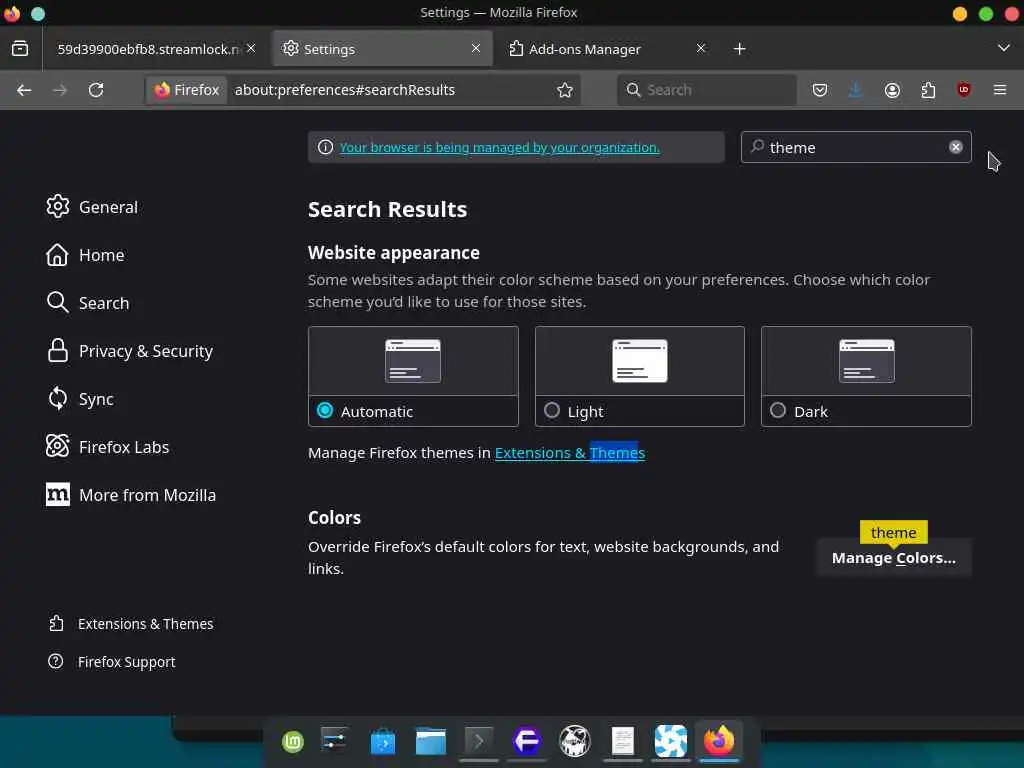Click the Firefox identity badge in URL bar
Screen dimensions: 1024x768
[187, 90]
